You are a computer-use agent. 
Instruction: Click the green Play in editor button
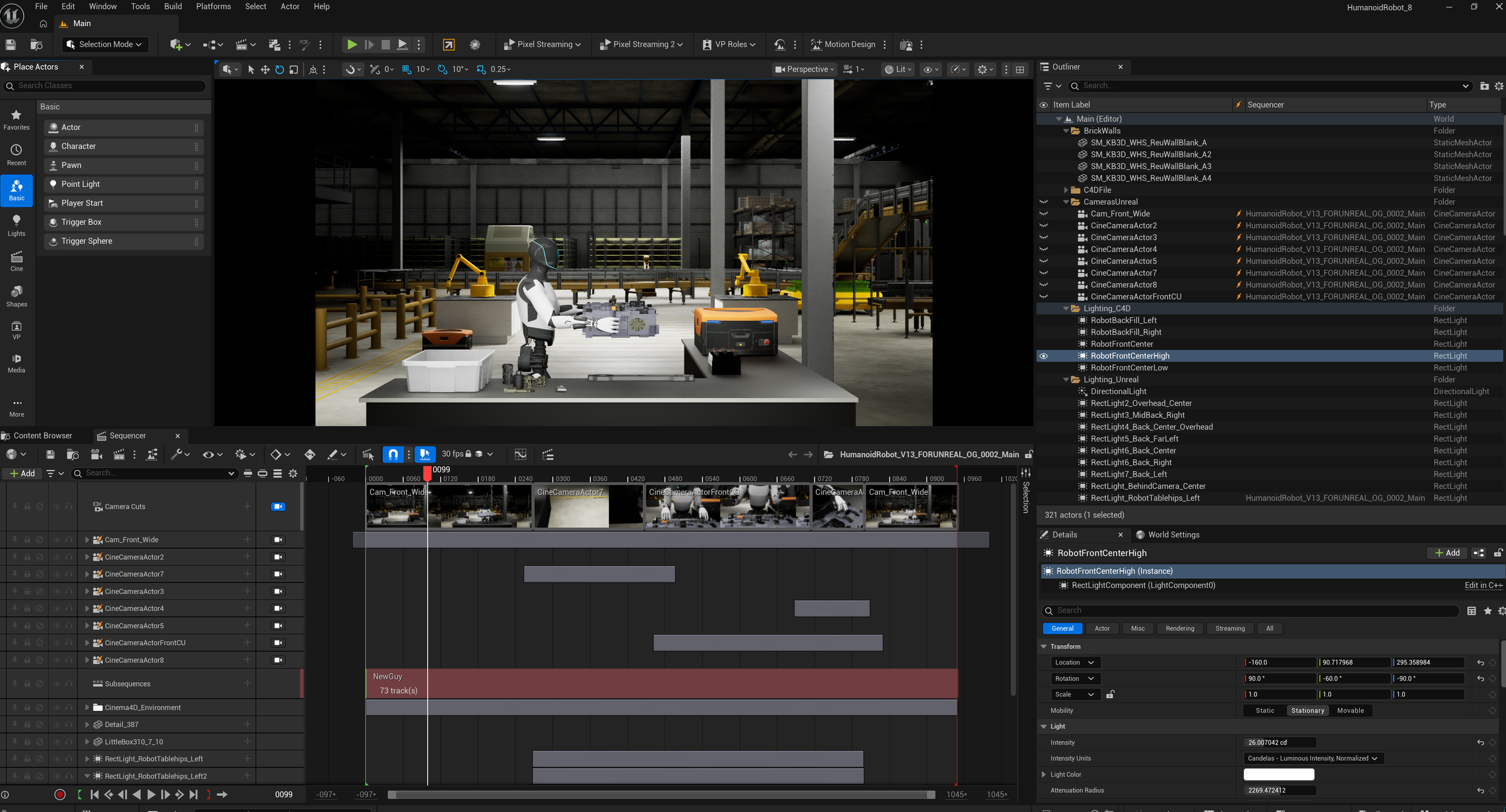352,45
